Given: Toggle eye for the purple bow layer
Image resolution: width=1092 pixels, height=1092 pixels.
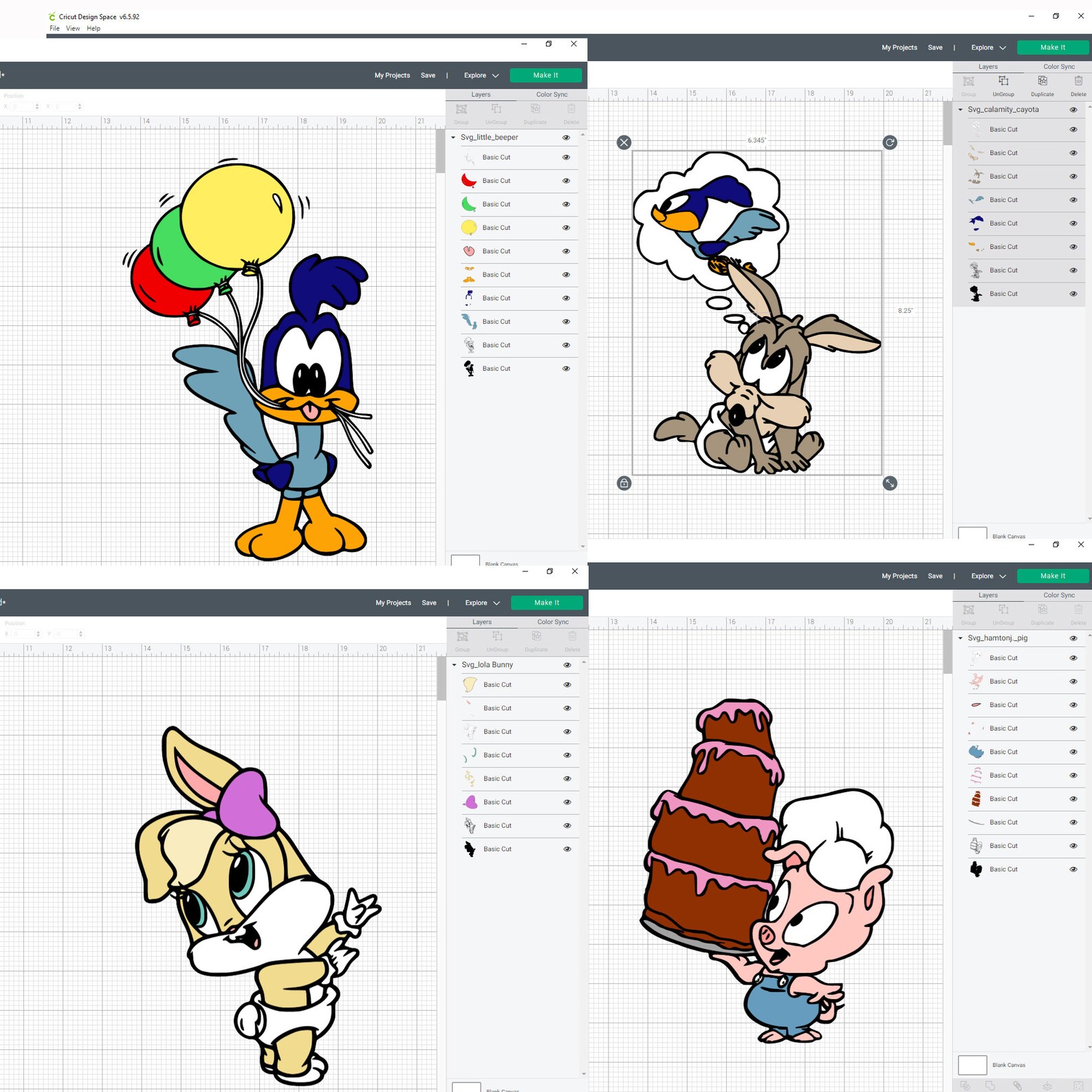Looking at the screenshot, I should click(x=567, y=802).
